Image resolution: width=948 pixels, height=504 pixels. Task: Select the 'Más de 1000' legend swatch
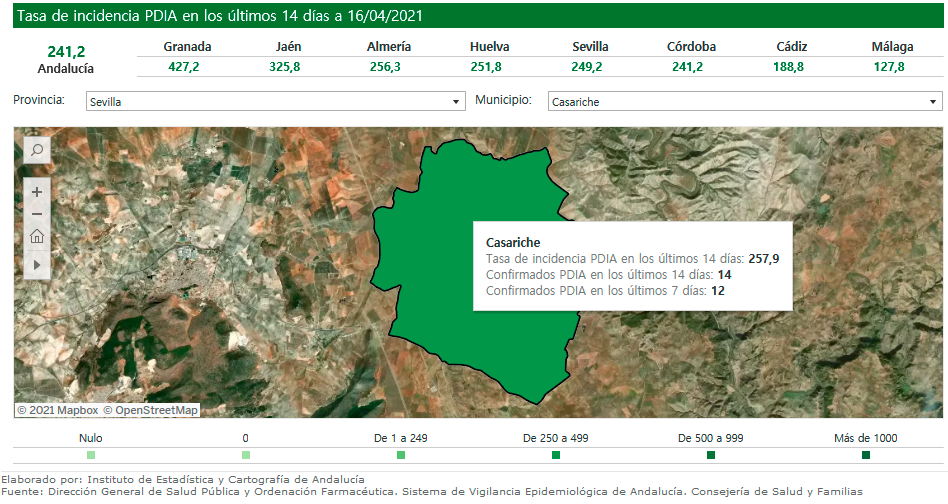tap(866, 456)
